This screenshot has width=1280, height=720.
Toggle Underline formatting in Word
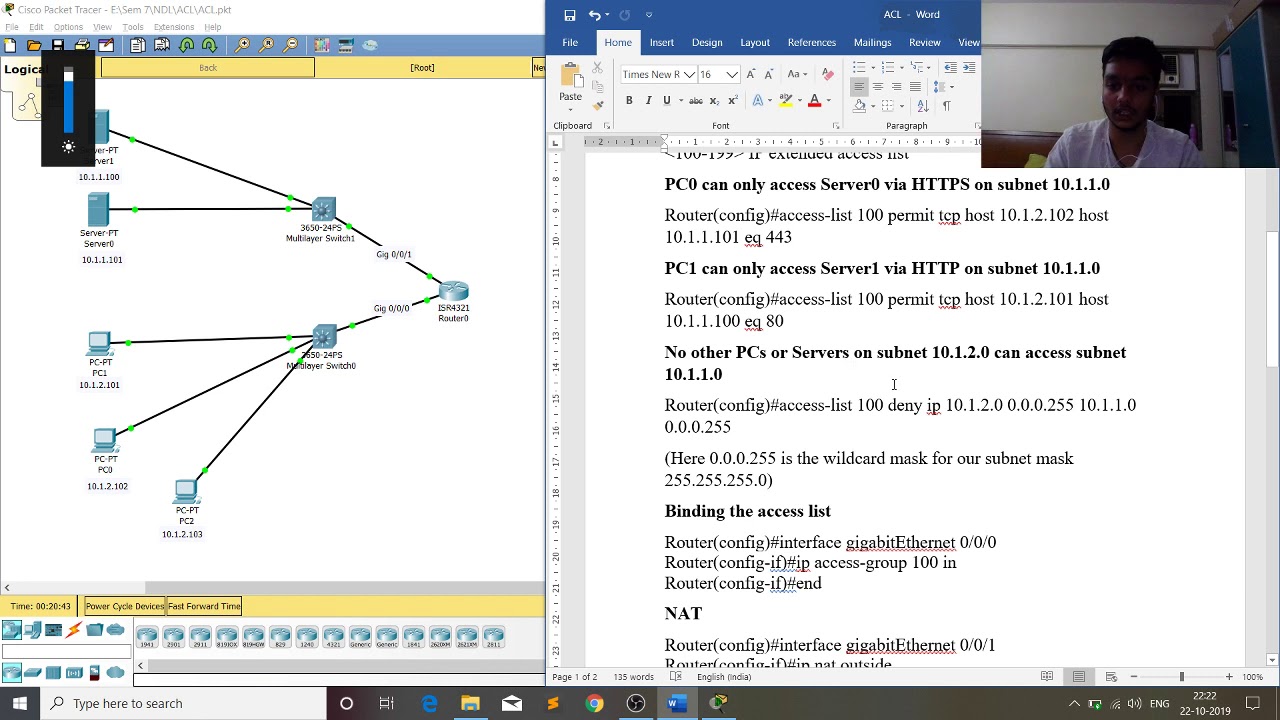click(667, 101)
